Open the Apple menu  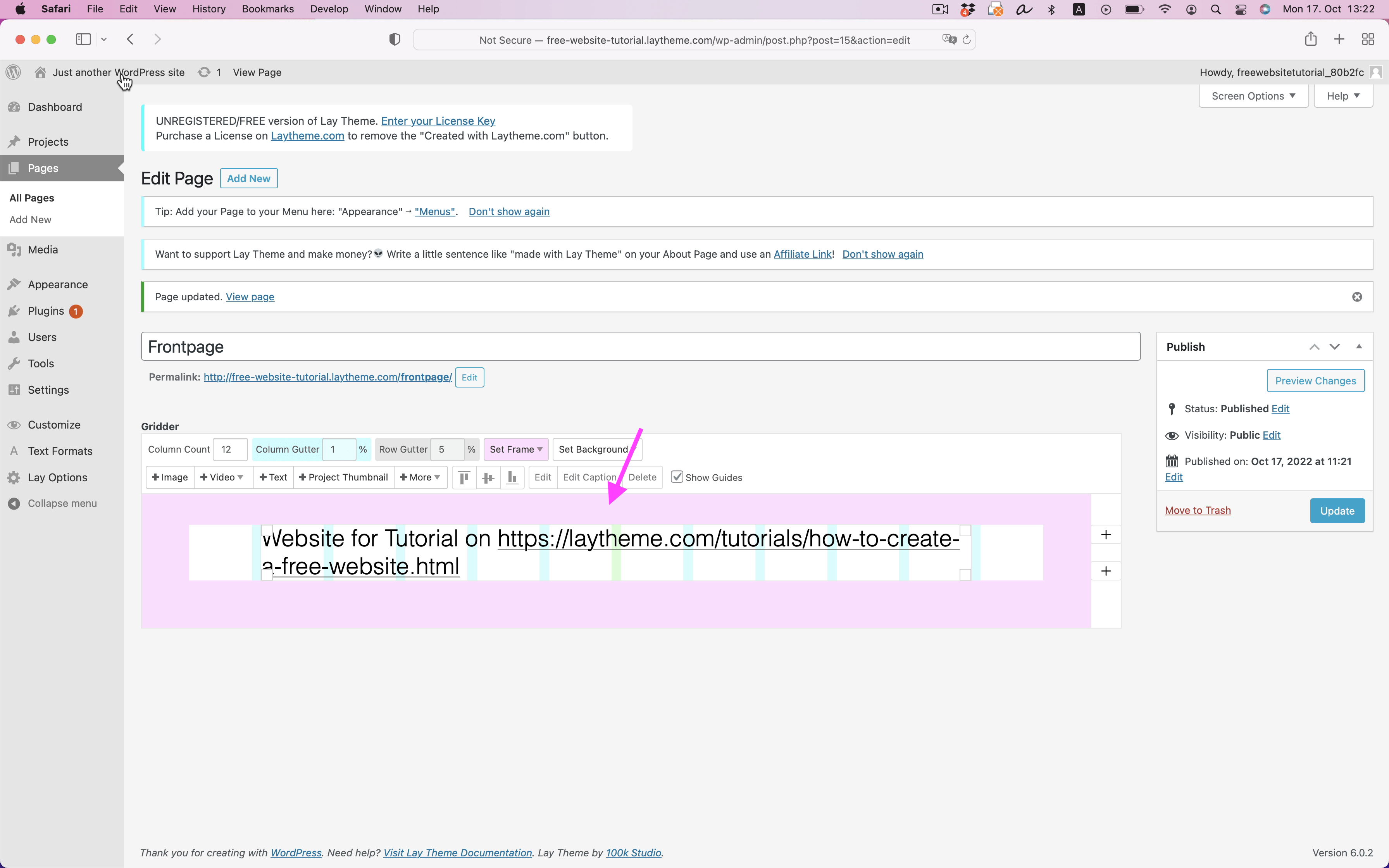tap(21, 9)
